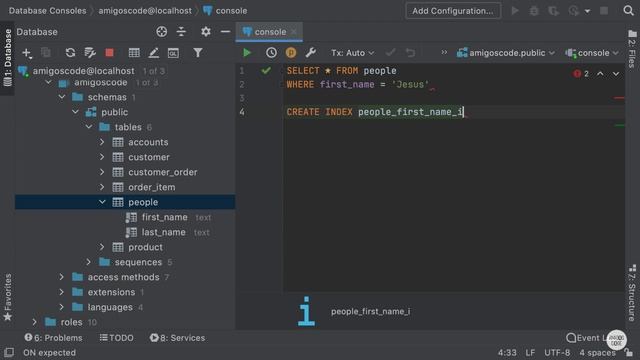Open console settings wrench icon
The height and width of the screenshot is (360, 640).
[x=311, y=53]
